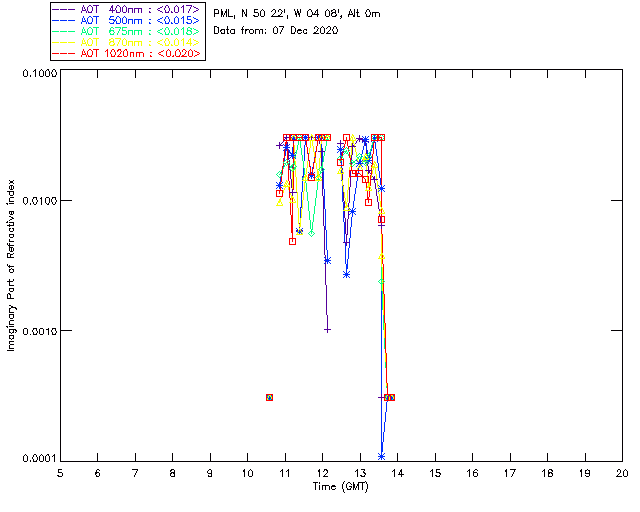Click the 'Time (GMT)' axis label
The width and height of the screenshot is (640, 512).
click(x=341, y=487)
